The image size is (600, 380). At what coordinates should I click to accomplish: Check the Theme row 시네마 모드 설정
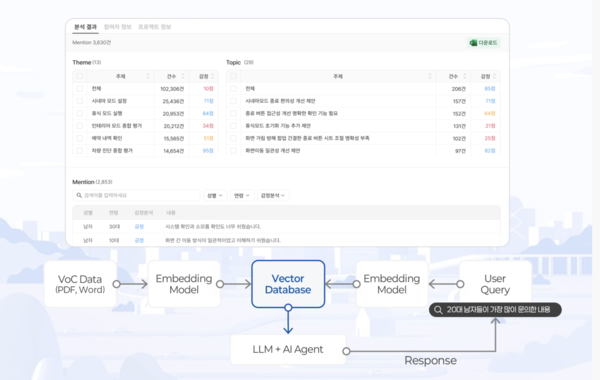point(80,101)
